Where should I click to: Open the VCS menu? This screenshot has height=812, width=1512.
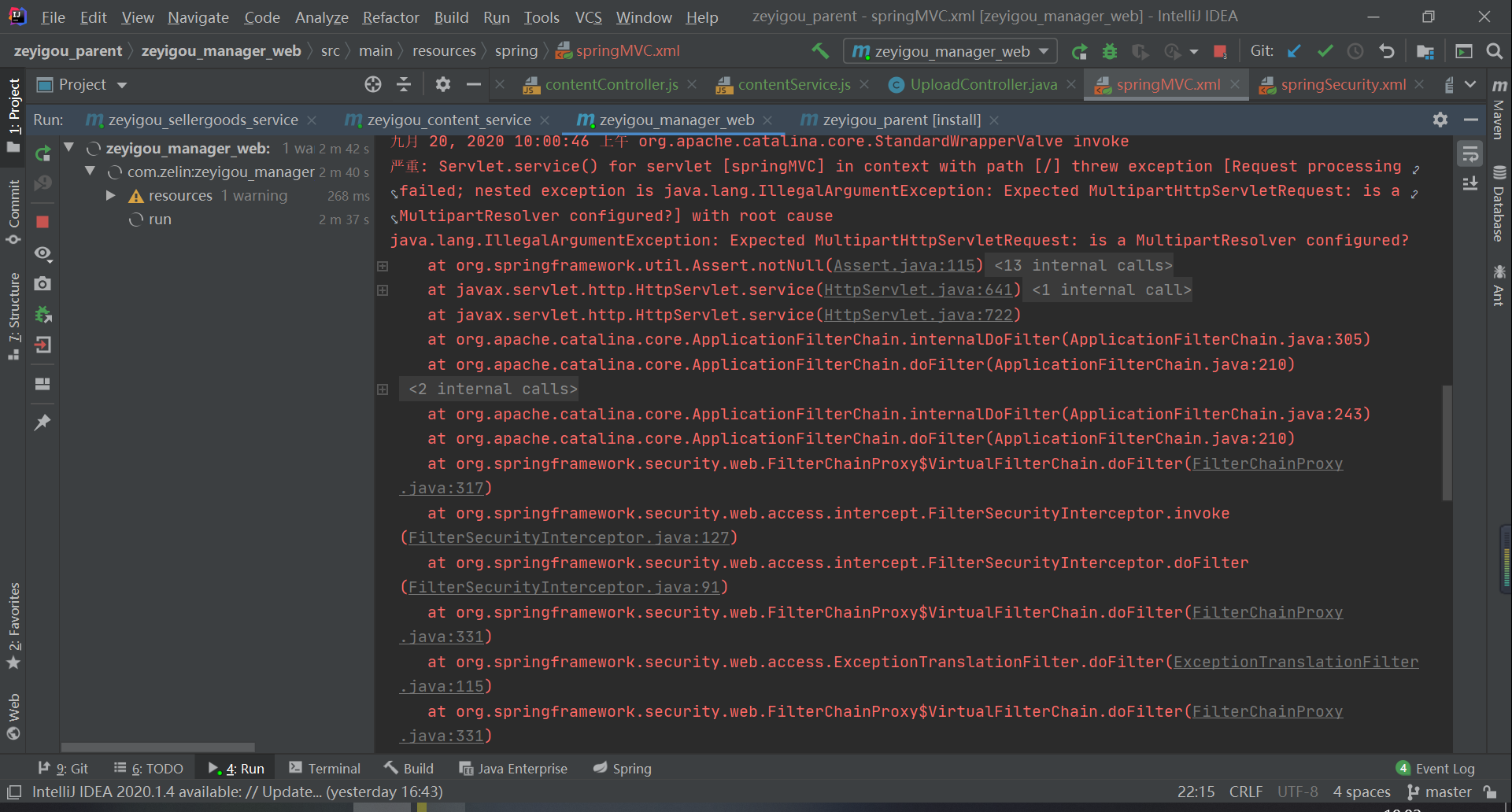click(x=588, y=17)
